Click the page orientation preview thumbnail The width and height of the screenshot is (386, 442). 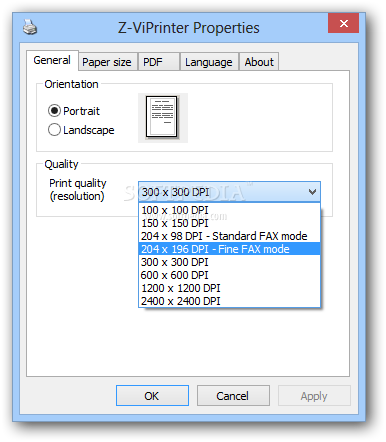pos(163,118)
